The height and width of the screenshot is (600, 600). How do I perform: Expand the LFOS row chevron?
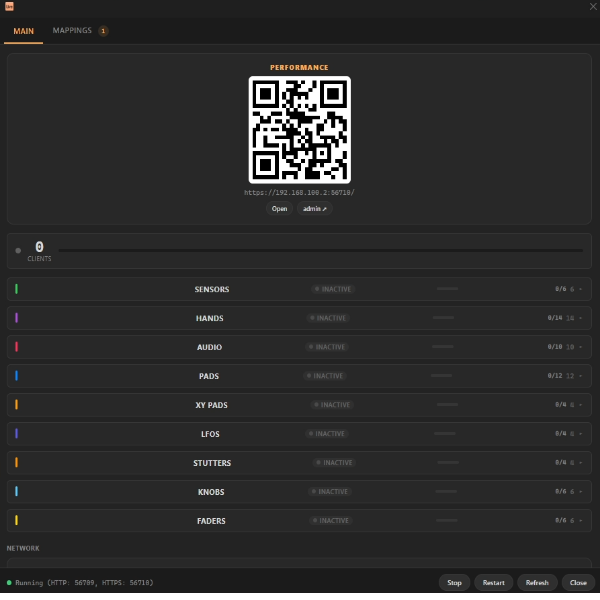tap(580, 434)
